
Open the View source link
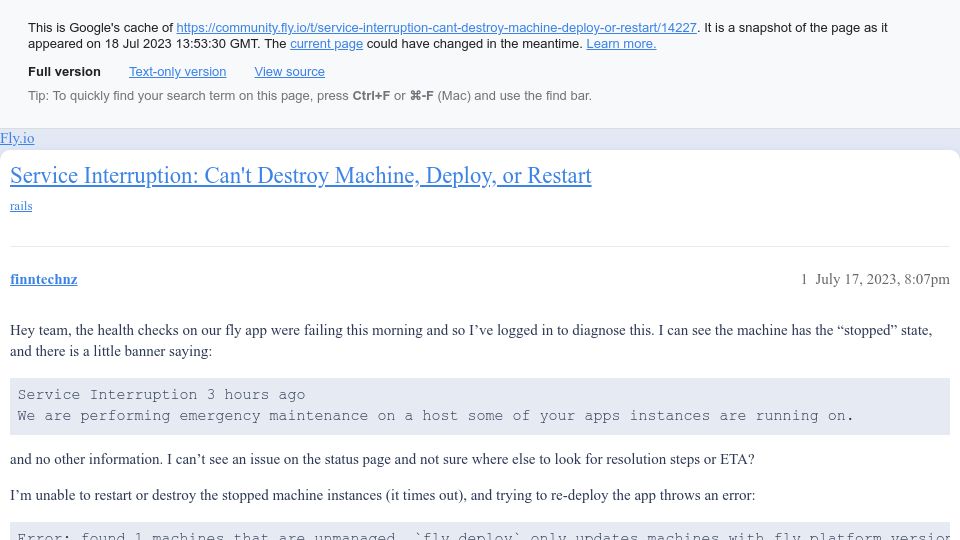[290, 72]
